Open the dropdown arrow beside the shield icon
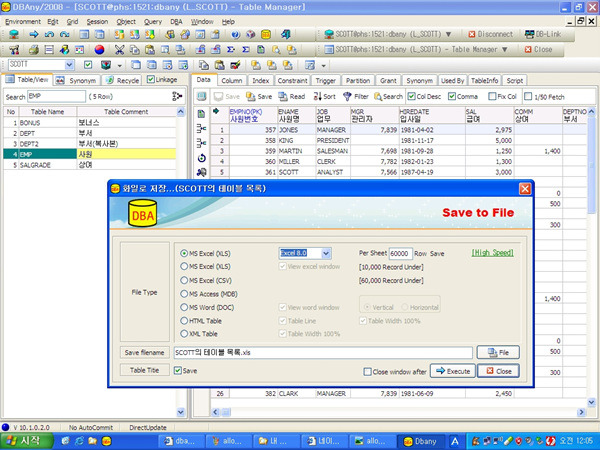Screen dimensions: 600x450 [119, 66]
